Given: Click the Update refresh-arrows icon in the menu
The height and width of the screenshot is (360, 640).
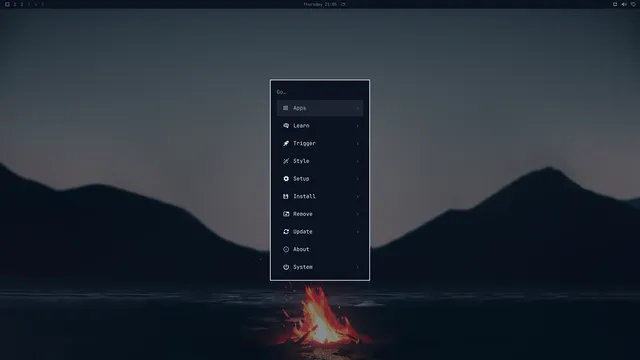Looking at the screenshot, I should [x=286, y=231].
